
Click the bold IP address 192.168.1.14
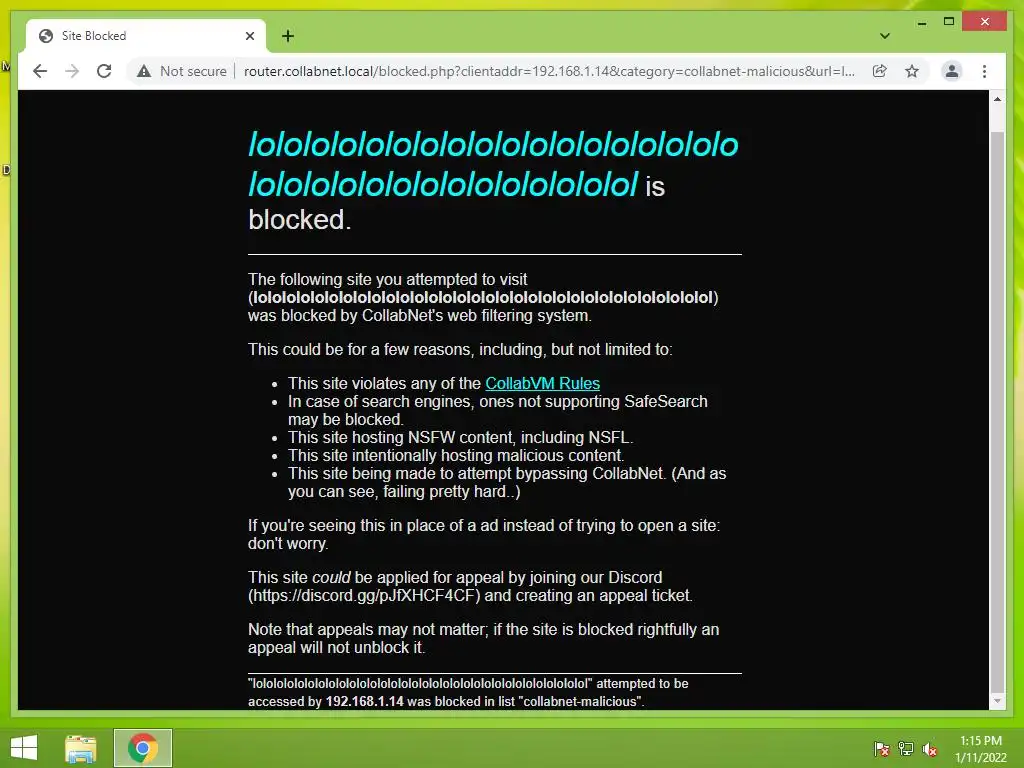coord(364,701)
